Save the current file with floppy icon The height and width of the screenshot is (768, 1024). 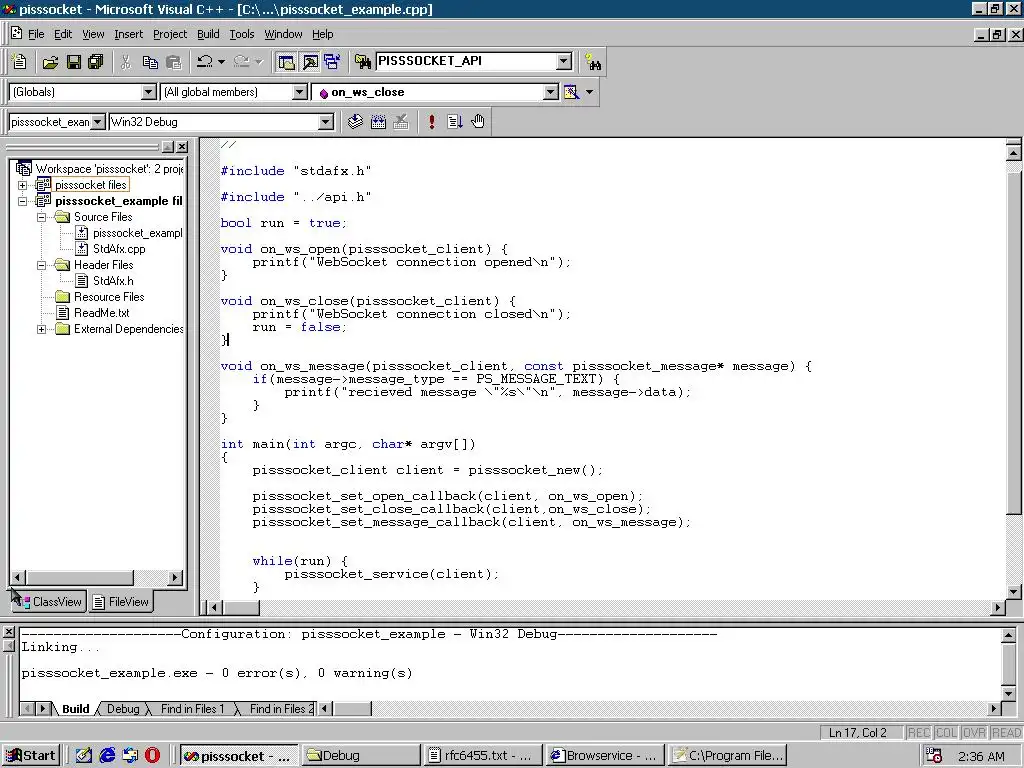click(74, 62)
